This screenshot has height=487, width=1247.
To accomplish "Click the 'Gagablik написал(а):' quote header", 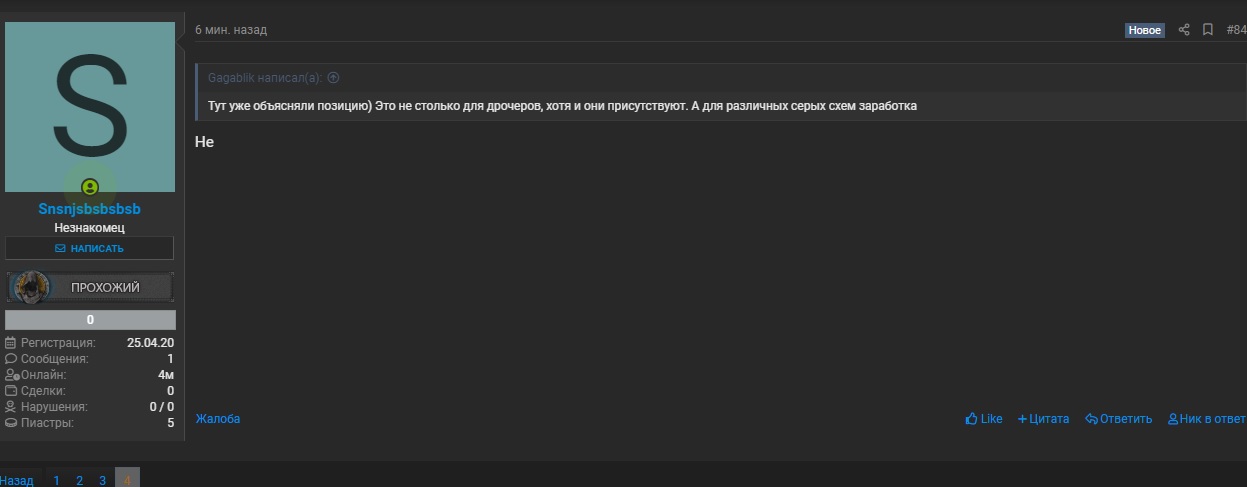I will click(x=265, y=78).
